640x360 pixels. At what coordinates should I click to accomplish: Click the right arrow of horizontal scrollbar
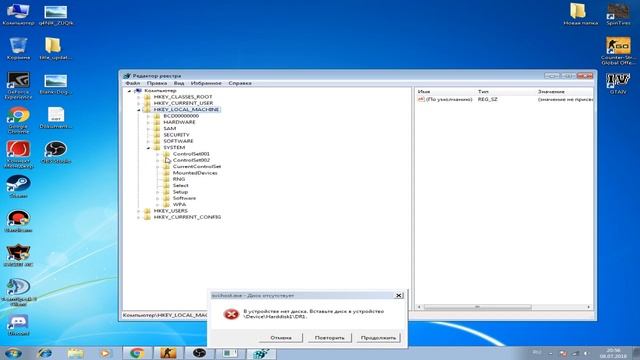589,307
